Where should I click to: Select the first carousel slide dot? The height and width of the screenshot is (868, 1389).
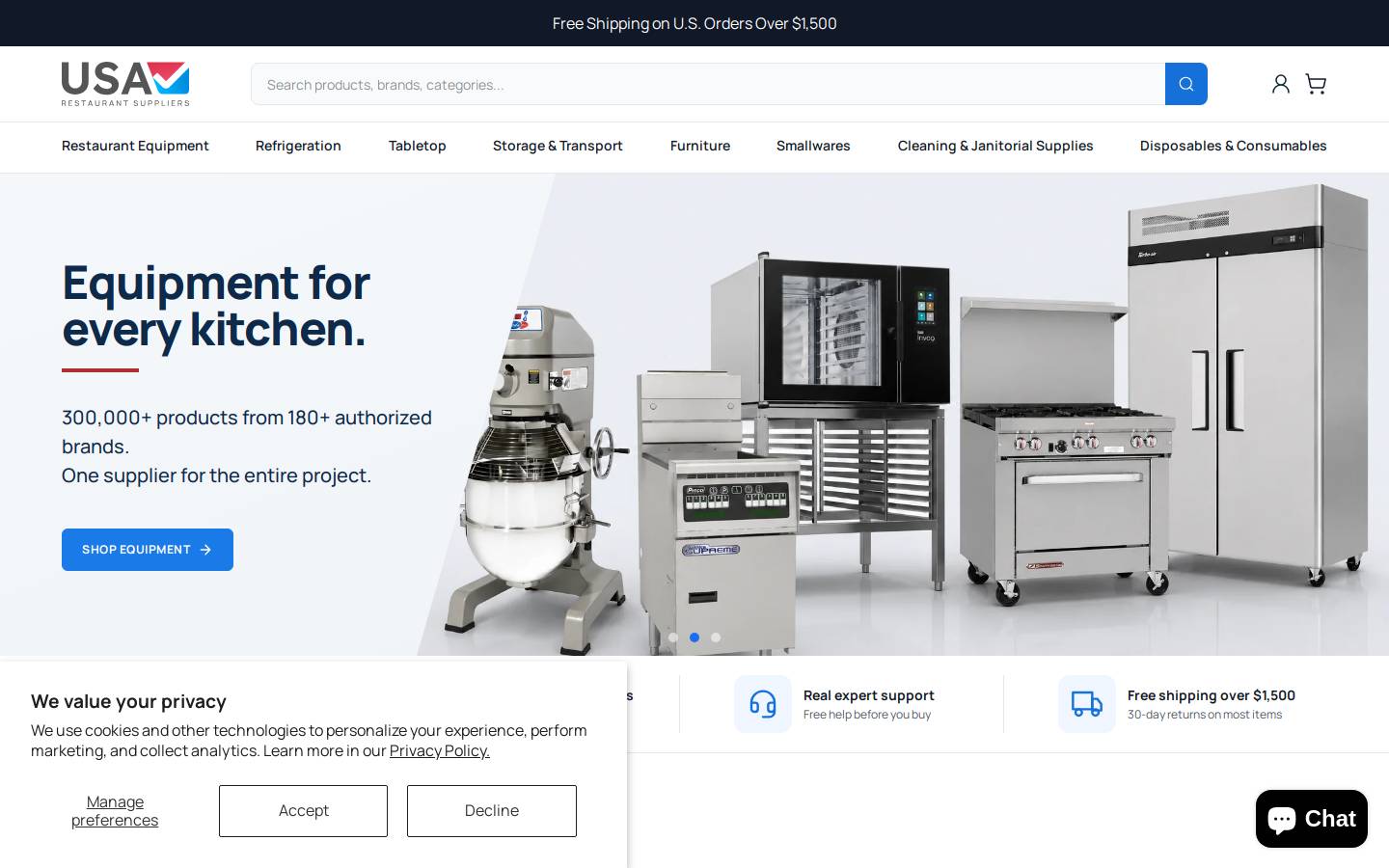[x=673, y=637]
